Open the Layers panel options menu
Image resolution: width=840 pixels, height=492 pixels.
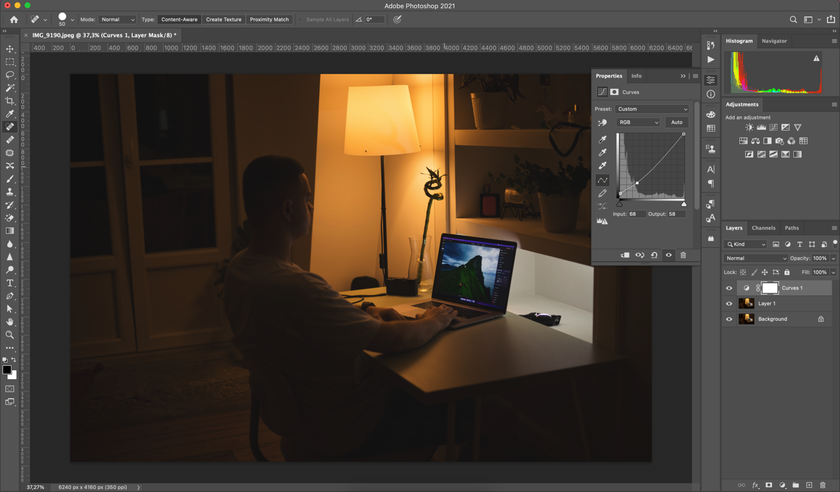834,228
